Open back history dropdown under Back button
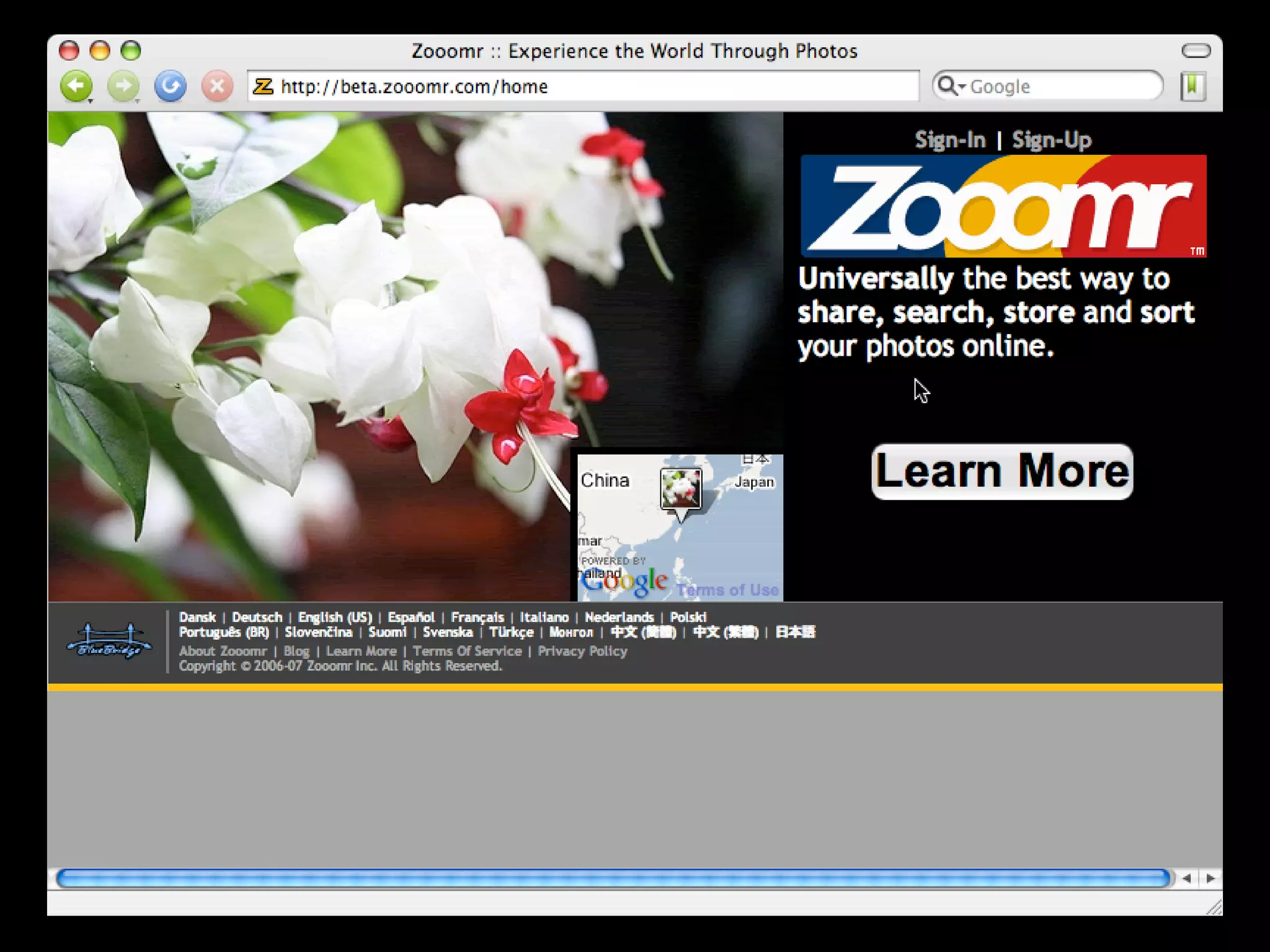The image size is (1270, 952). pyautogui.click(x=91, y=100)
